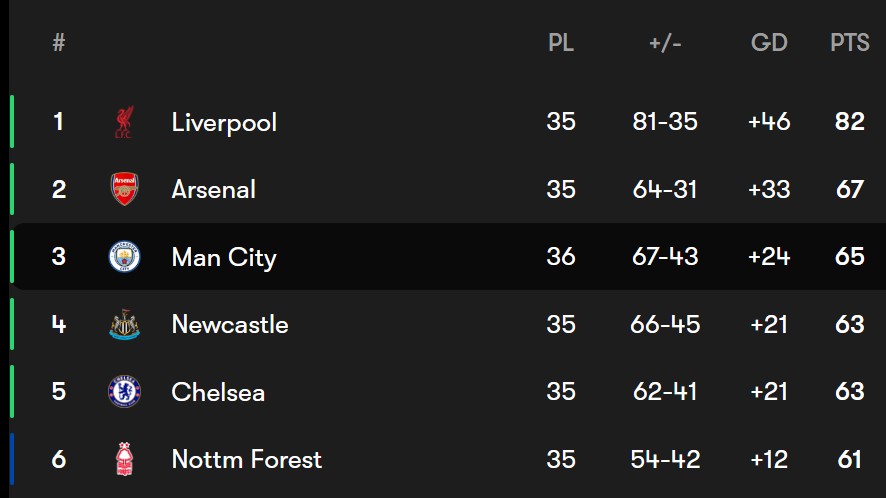Sort by the GD column header

769,42
